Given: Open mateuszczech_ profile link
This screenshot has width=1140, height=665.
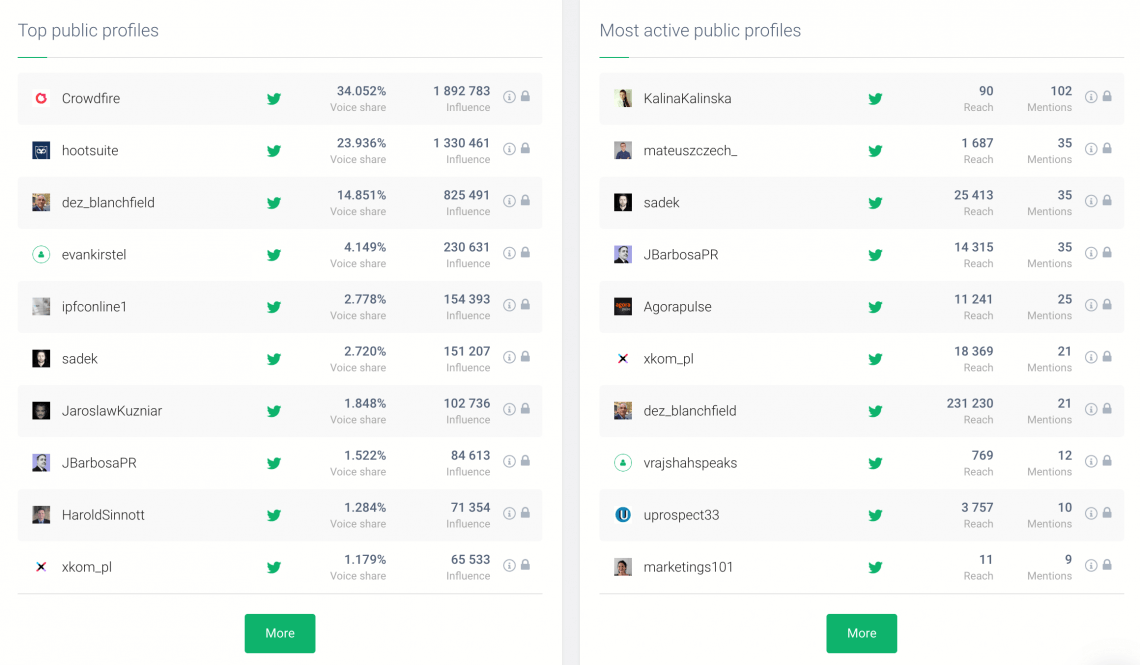Looking at the screenshot, I should tap(690, 151).
